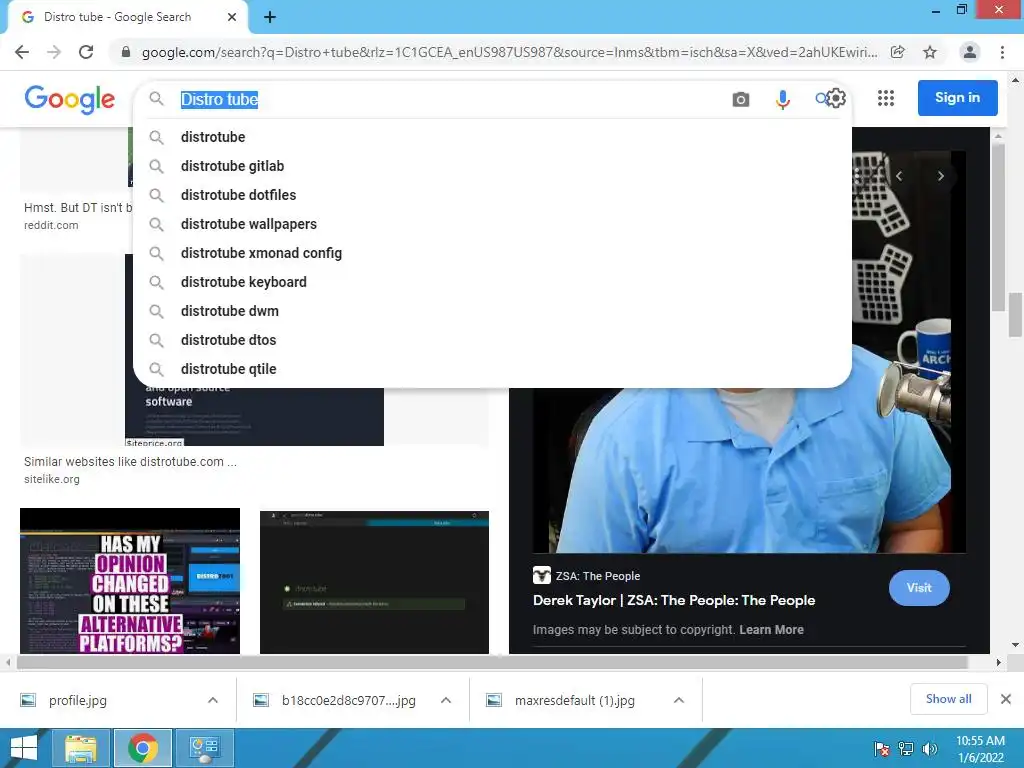The image size is (1024, 768).
Task: Choose 'distrotube wallpapers' suggestion
Action: 492,224
